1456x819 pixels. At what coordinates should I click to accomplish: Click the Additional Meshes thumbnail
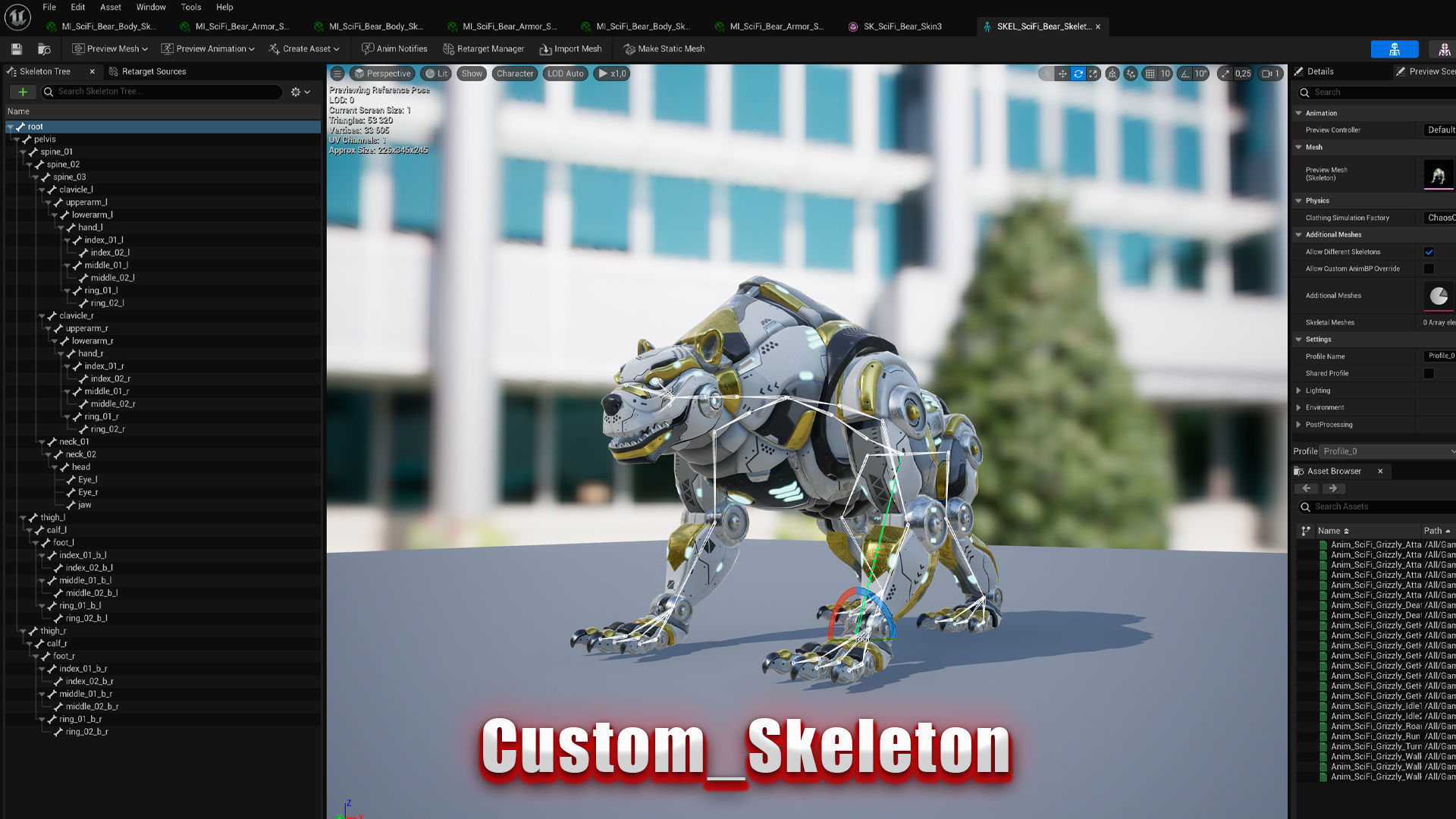coord(1439,296)
